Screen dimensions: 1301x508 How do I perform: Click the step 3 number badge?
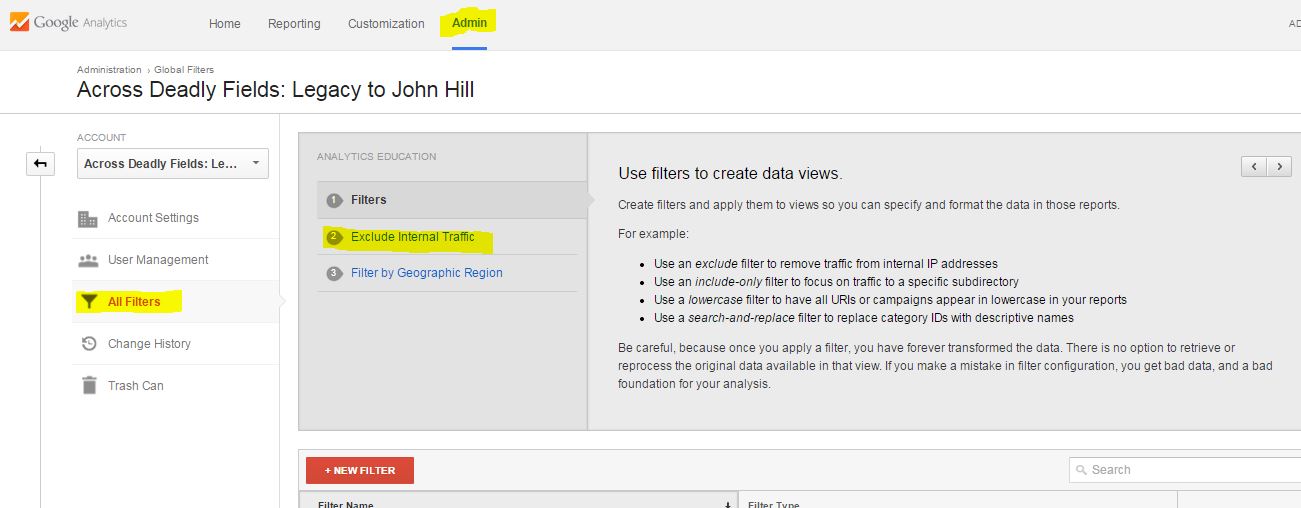(x=334, y=273)
